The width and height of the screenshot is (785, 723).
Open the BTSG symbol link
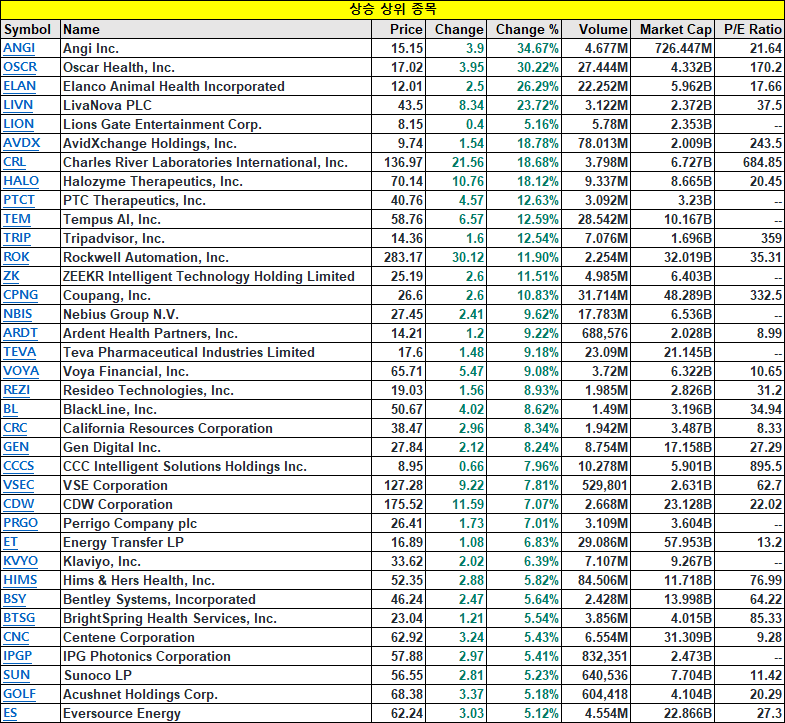coord(19,619)
